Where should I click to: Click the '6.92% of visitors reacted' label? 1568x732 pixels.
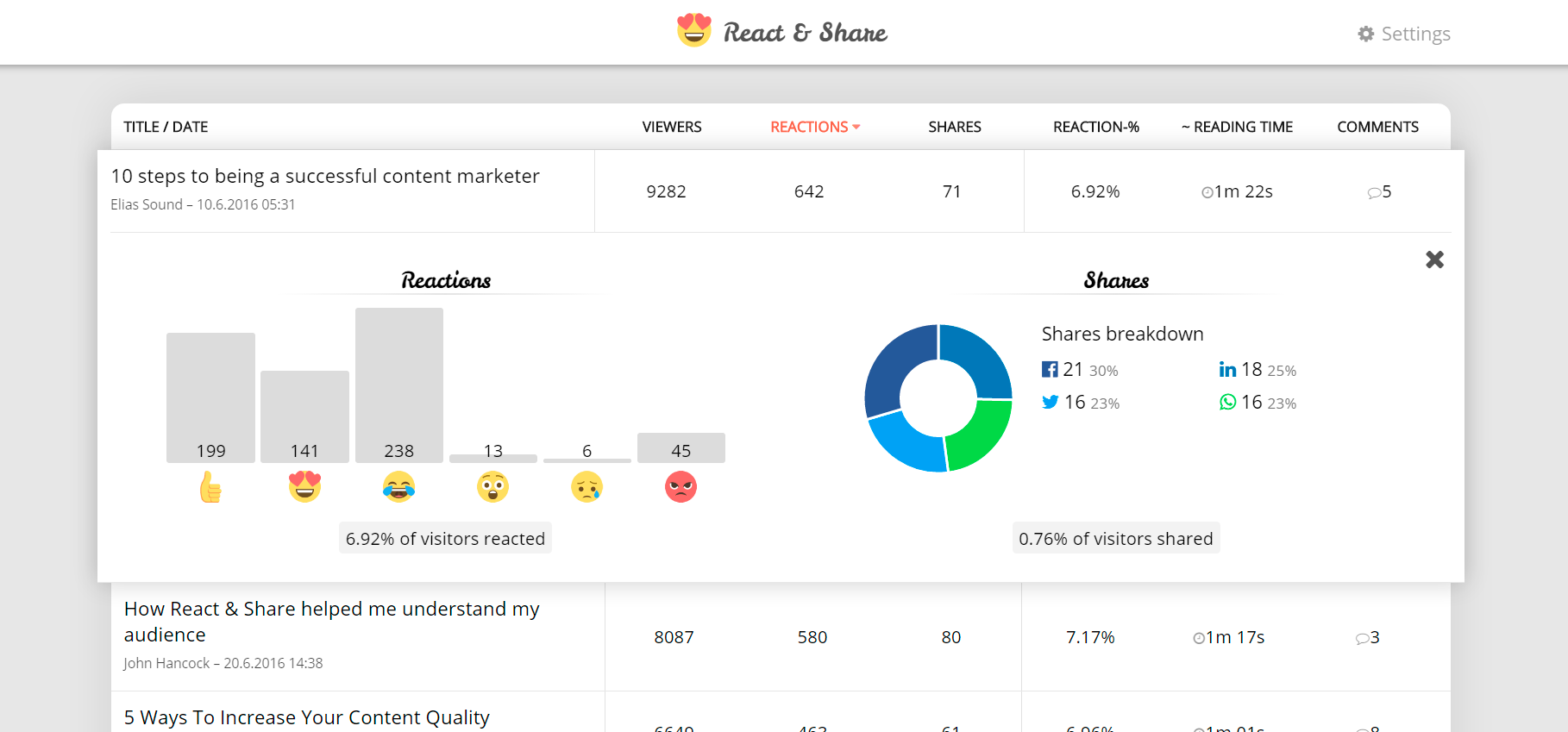click(445, 538)
